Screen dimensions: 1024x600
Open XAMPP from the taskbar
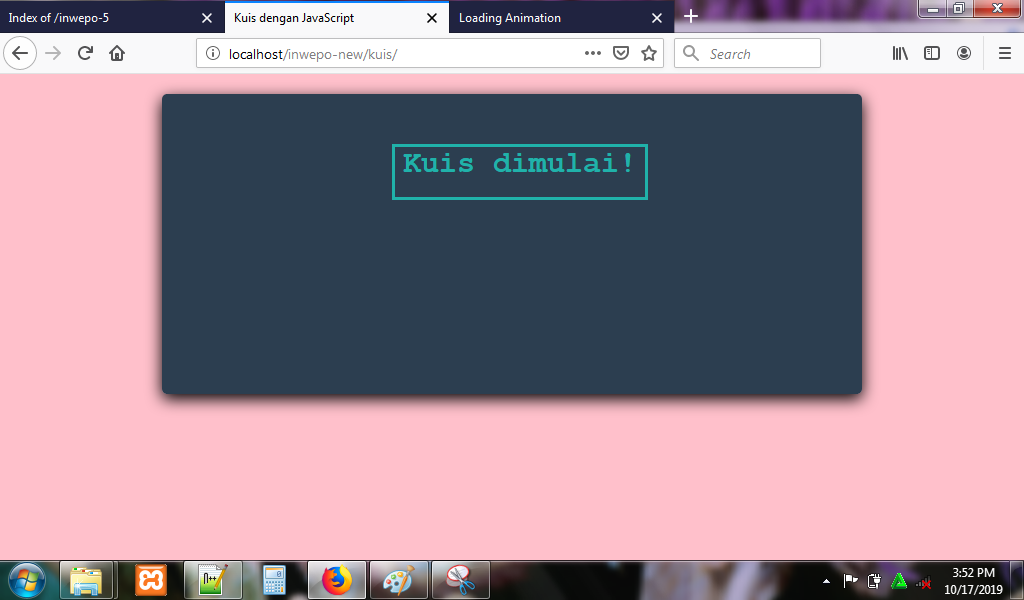[151, 580]
